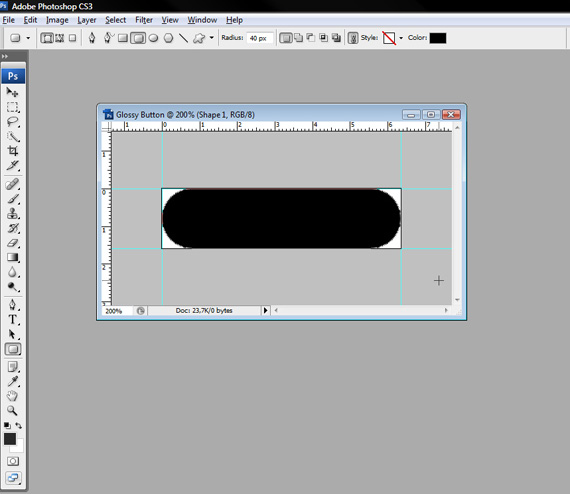Image resolution: width=570 pixels, height=494 pixels.
Task: Open document status info flyout arrow
Action: click(265, 310)
